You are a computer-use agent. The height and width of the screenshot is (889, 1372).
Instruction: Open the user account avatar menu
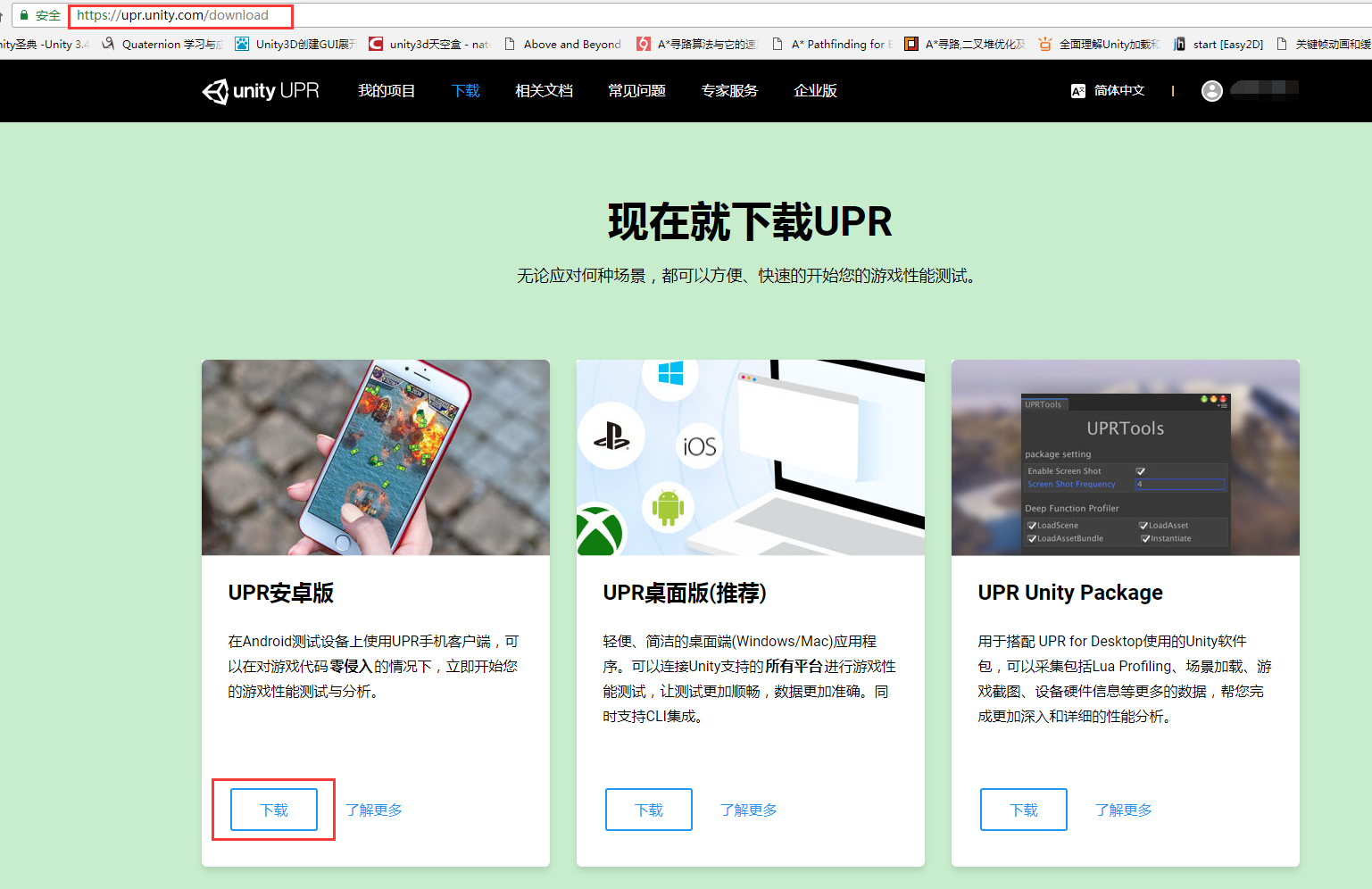click(x=1211, y=90)
